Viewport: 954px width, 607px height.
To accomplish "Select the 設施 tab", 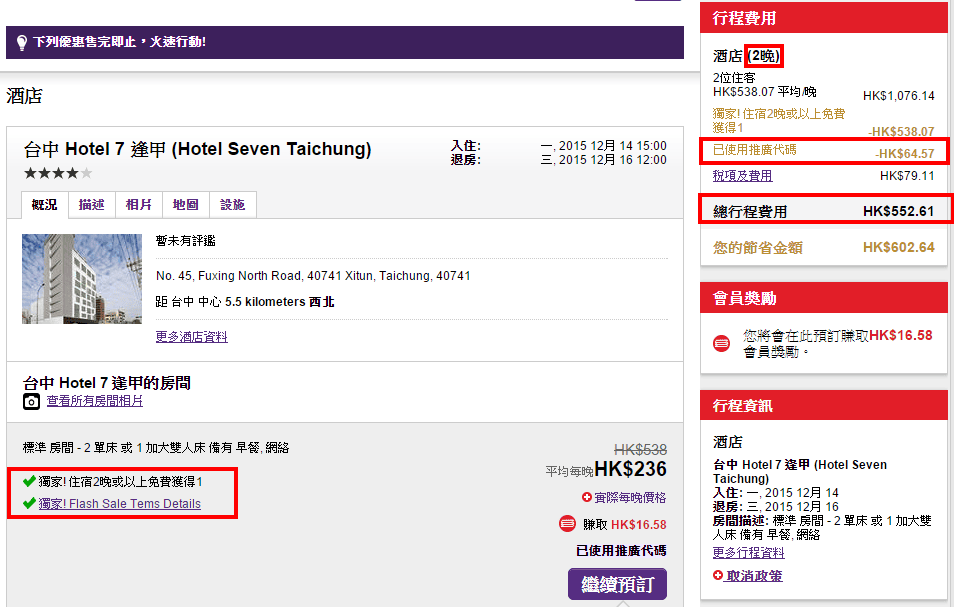I will pos(232,204).
